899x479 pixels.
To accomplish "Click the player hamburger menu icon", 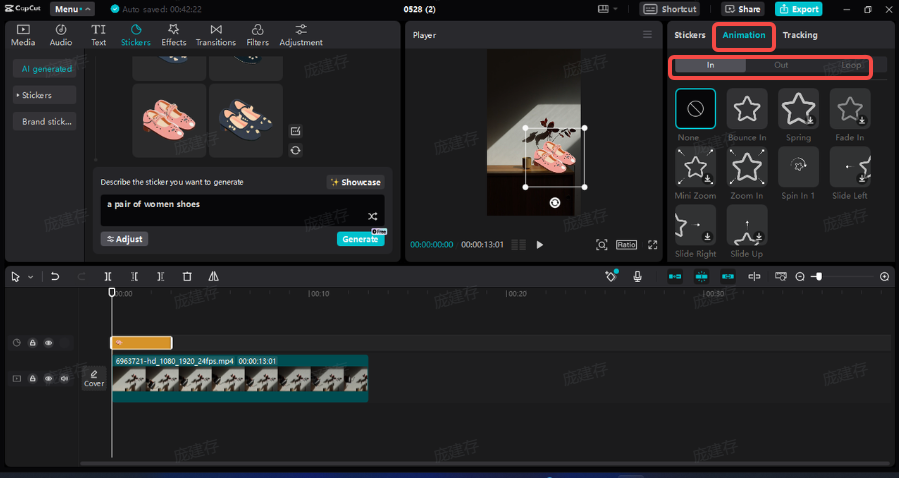I will tap(647, 35).
